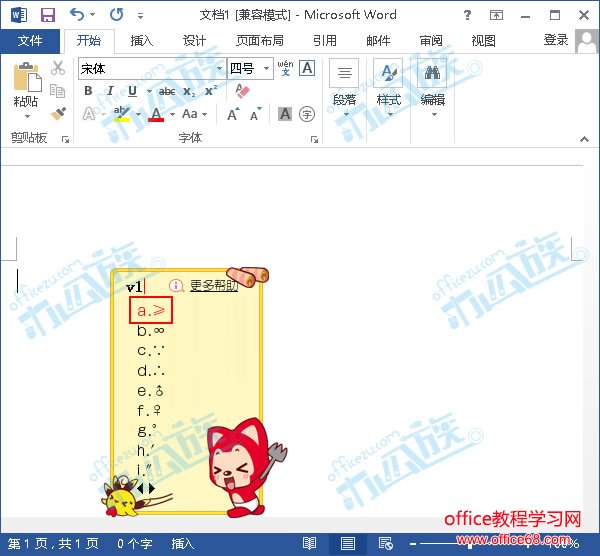Select candidate a.≥ in IME list
Image resolution: width=600 pixels, height=556 pixels.
point(151,310)
